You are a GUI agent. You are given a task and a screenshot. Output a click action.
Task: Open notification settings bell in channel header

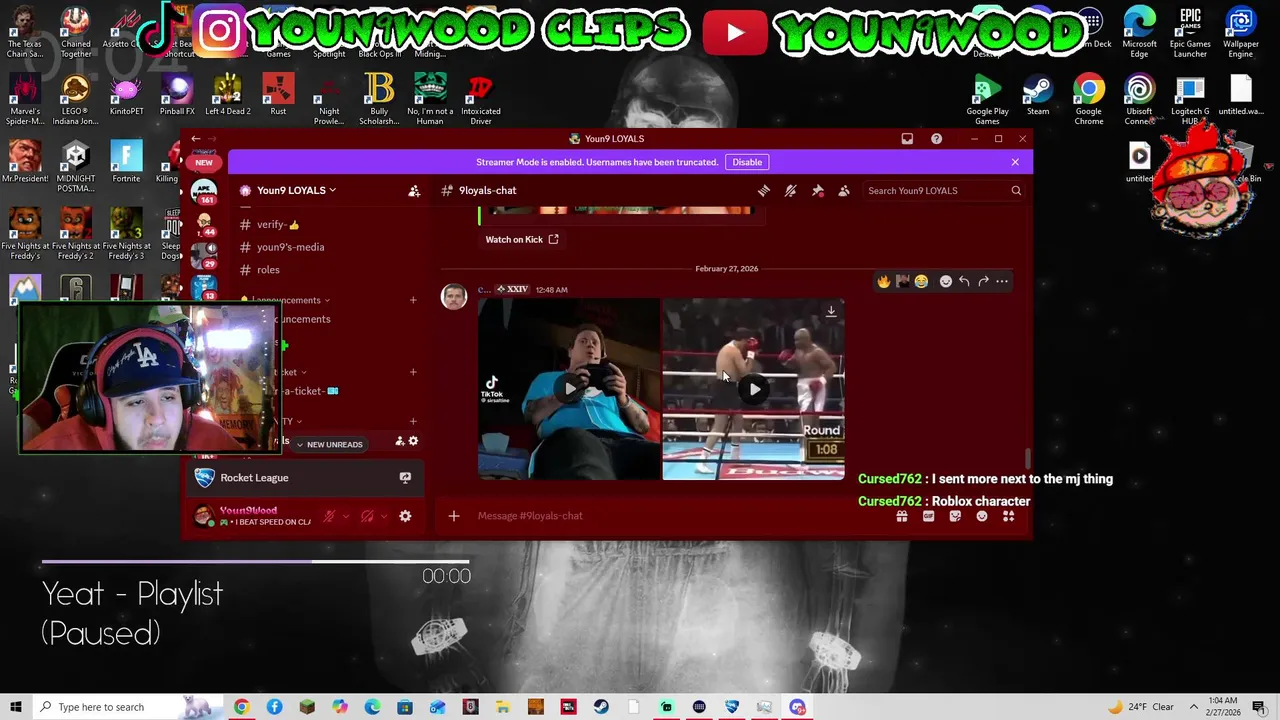tap(790, 190)
